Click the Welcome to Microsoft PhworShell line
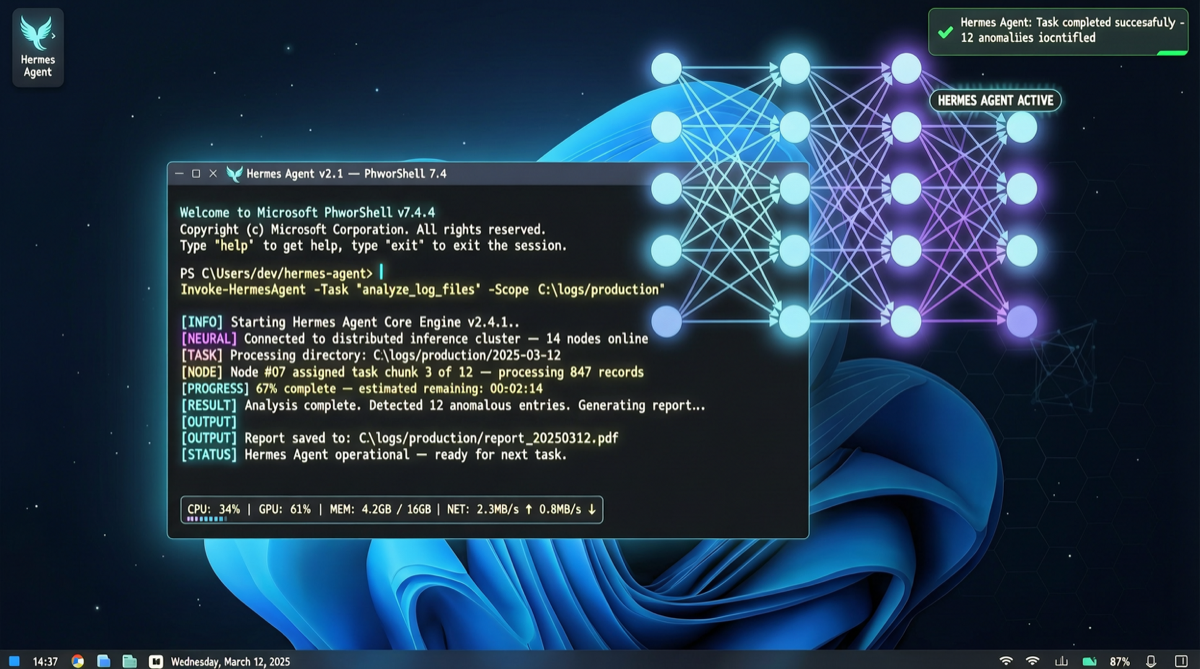1200x669 pixels. tap(307, 213)
